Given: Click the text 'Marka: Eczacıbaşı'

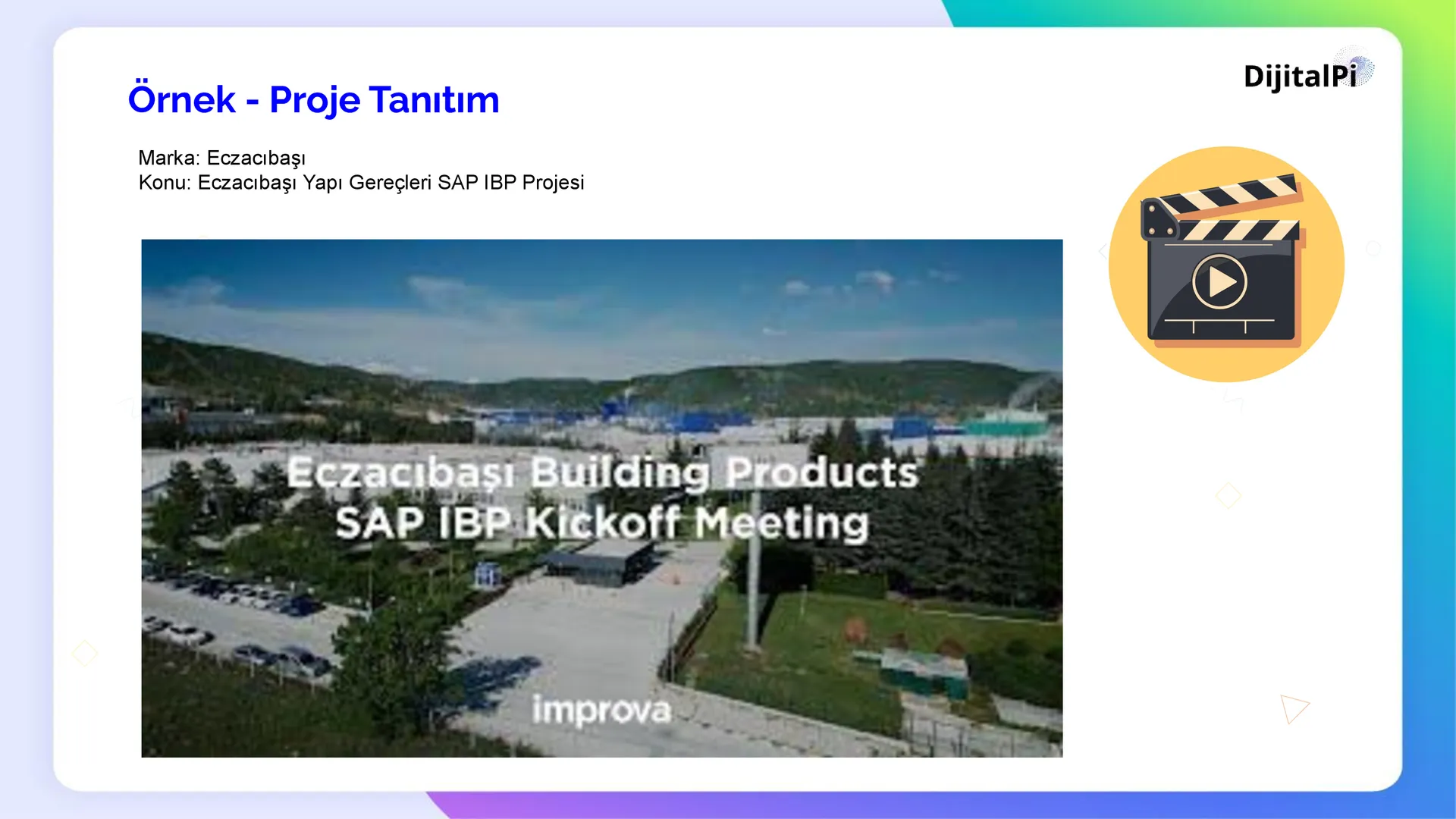Looking at the screenshot, I should point(221,158).
